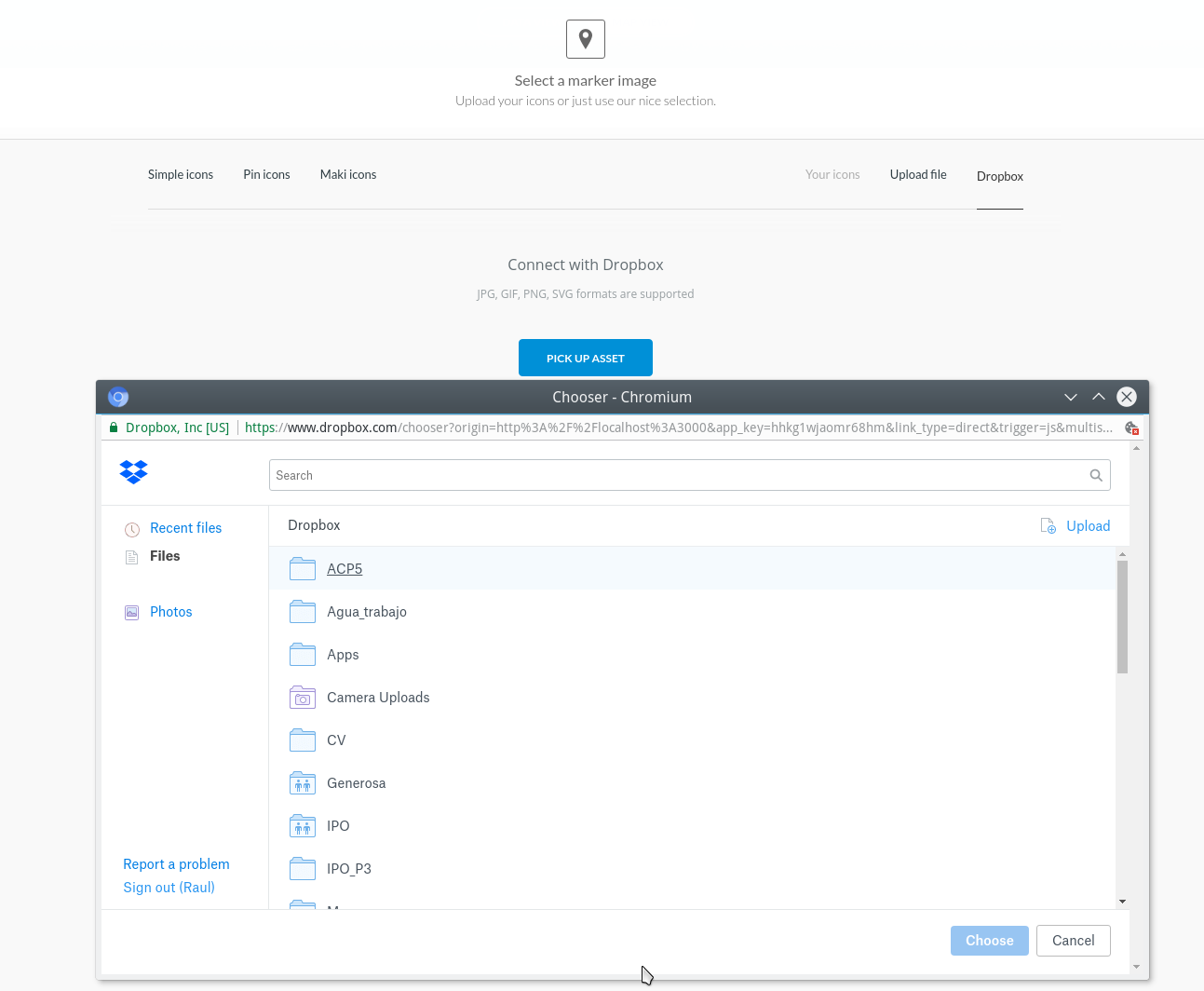Cancel the Dropbox chooser dialog
The image size is (1204, 991).
[x=1073, y=940]
